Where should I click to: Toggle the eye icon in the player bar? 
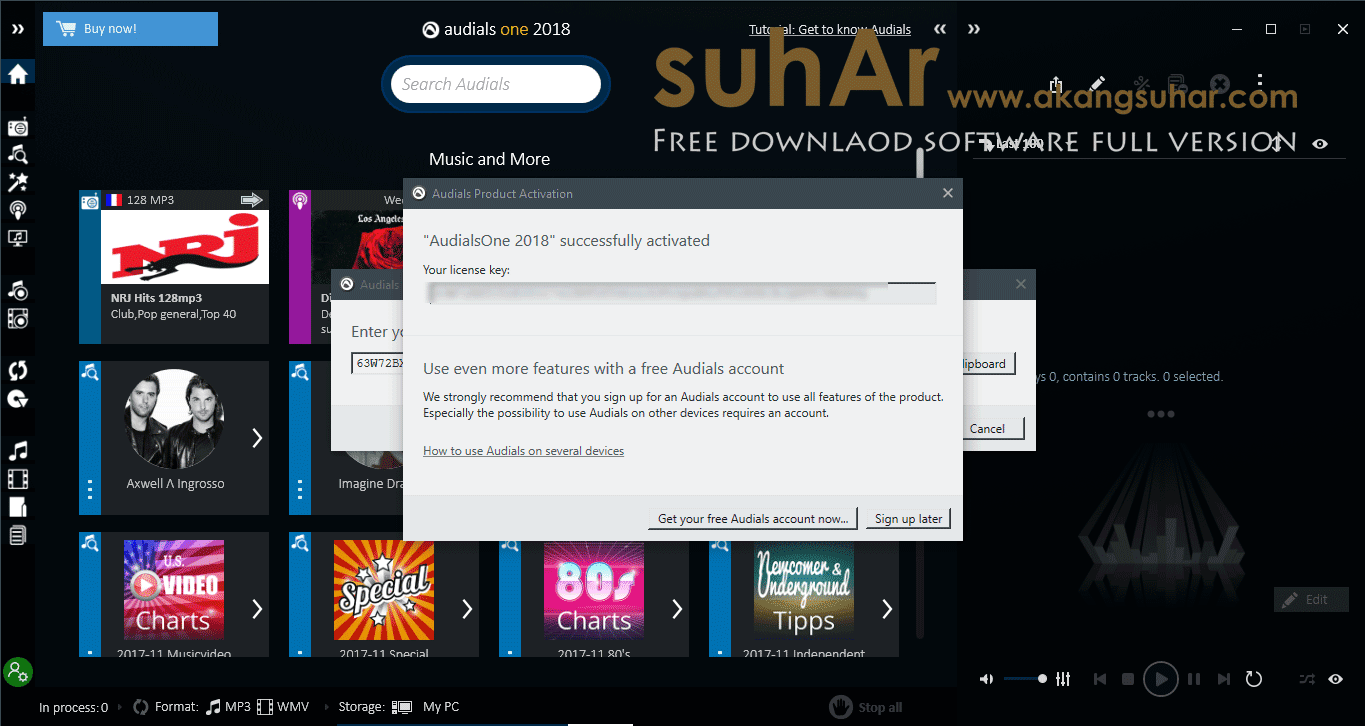coord(1335,679)
